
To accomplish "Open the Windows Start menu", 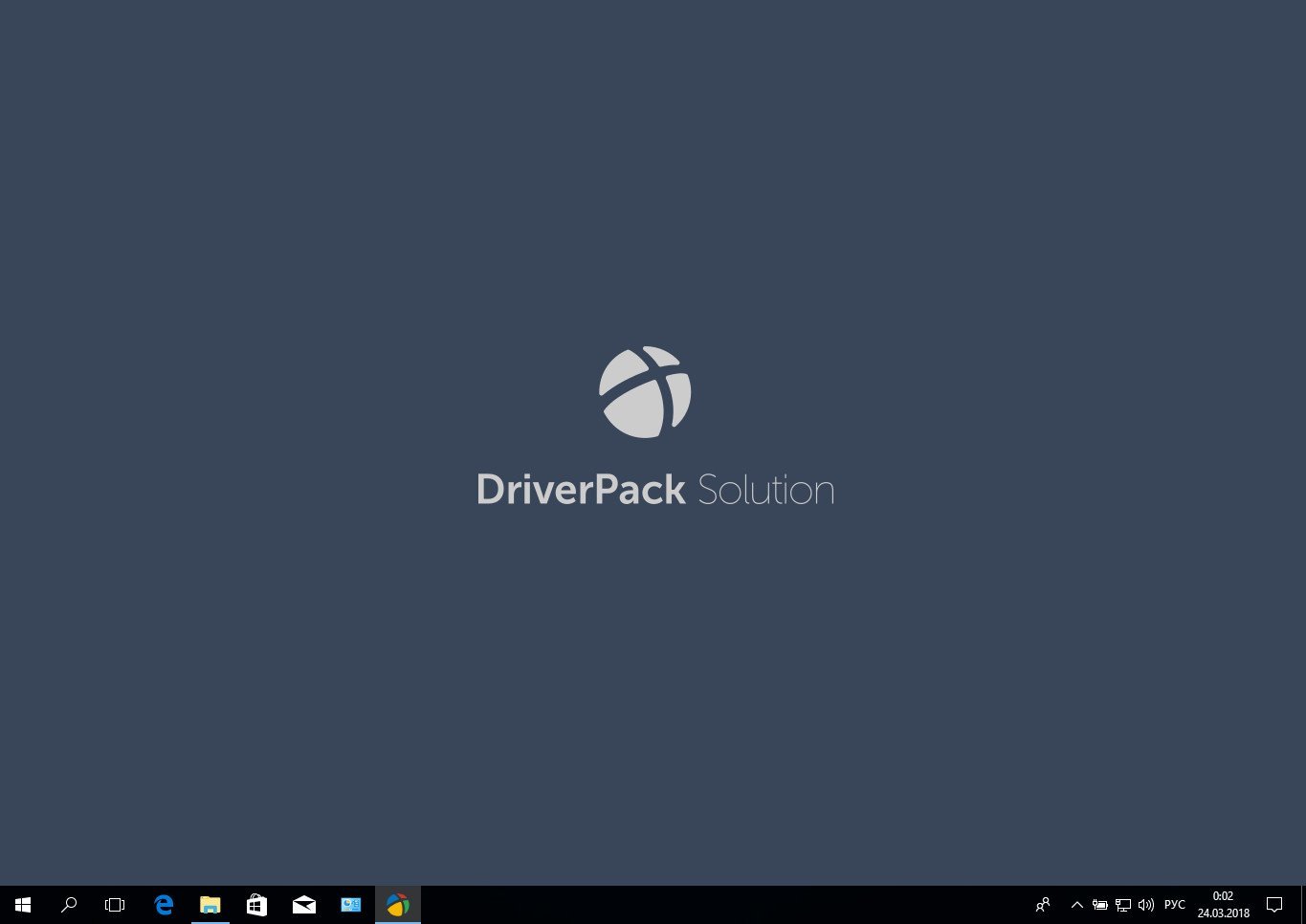I will coord(23,905).
